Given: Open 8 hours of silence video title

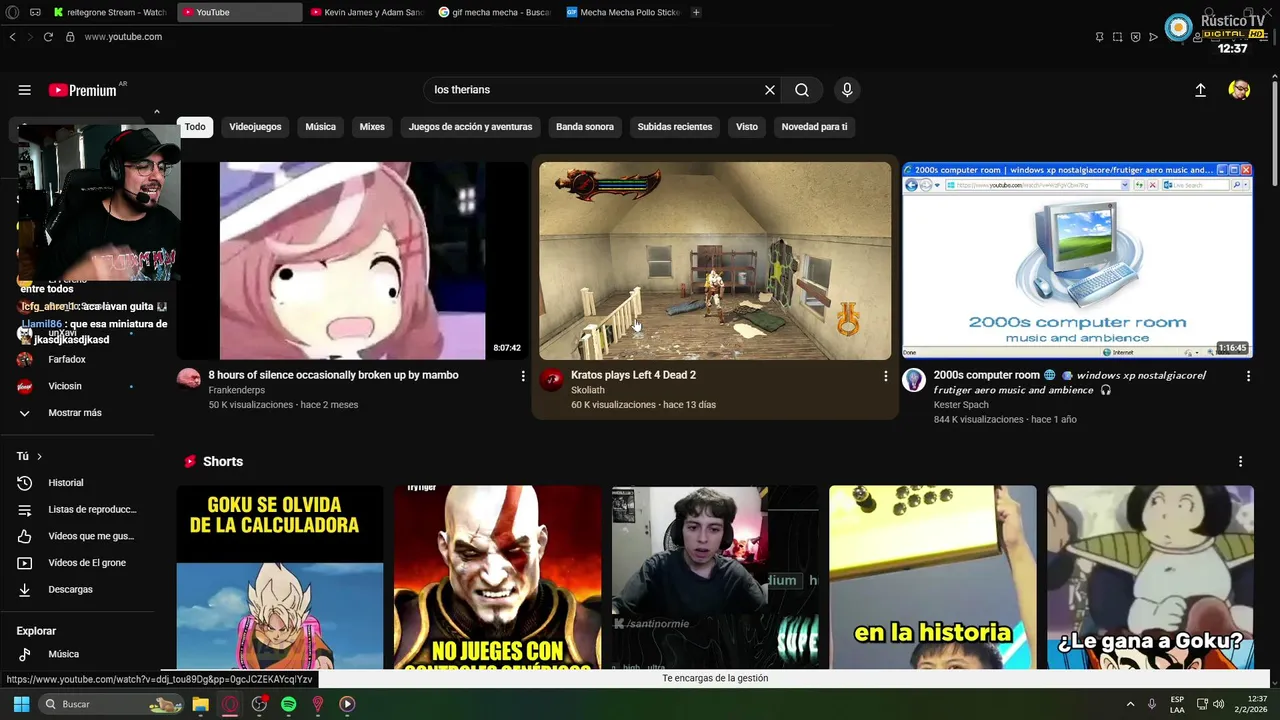Looking at the screenshot, I should 333,375.
